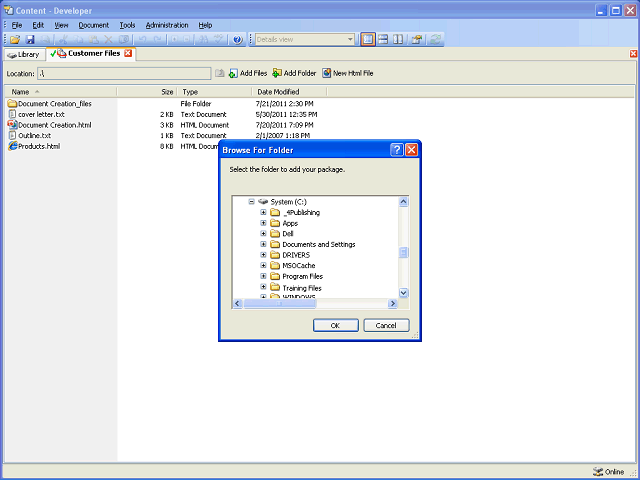Close the Customer Files tab with its red X
Viewport: 640px width, 480px height.
click(128, 53)
